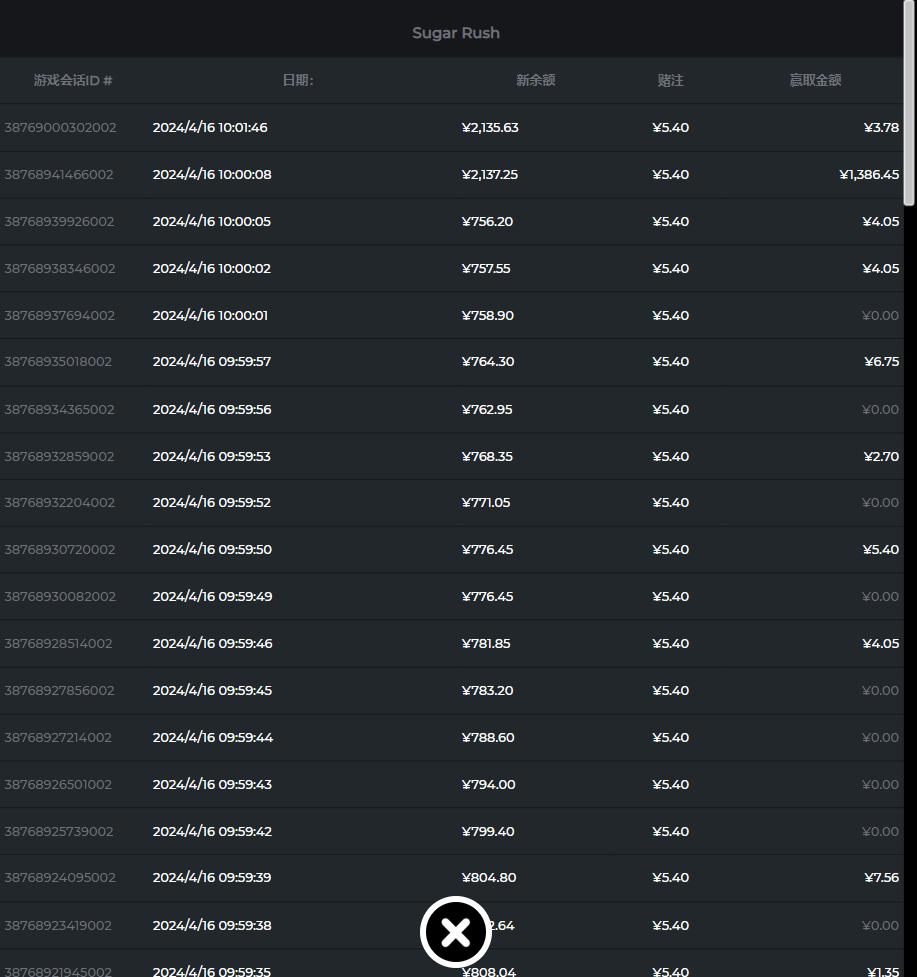Close the history panel with X icon
Screen dimensions: 917x977
(x=456, y=932)
